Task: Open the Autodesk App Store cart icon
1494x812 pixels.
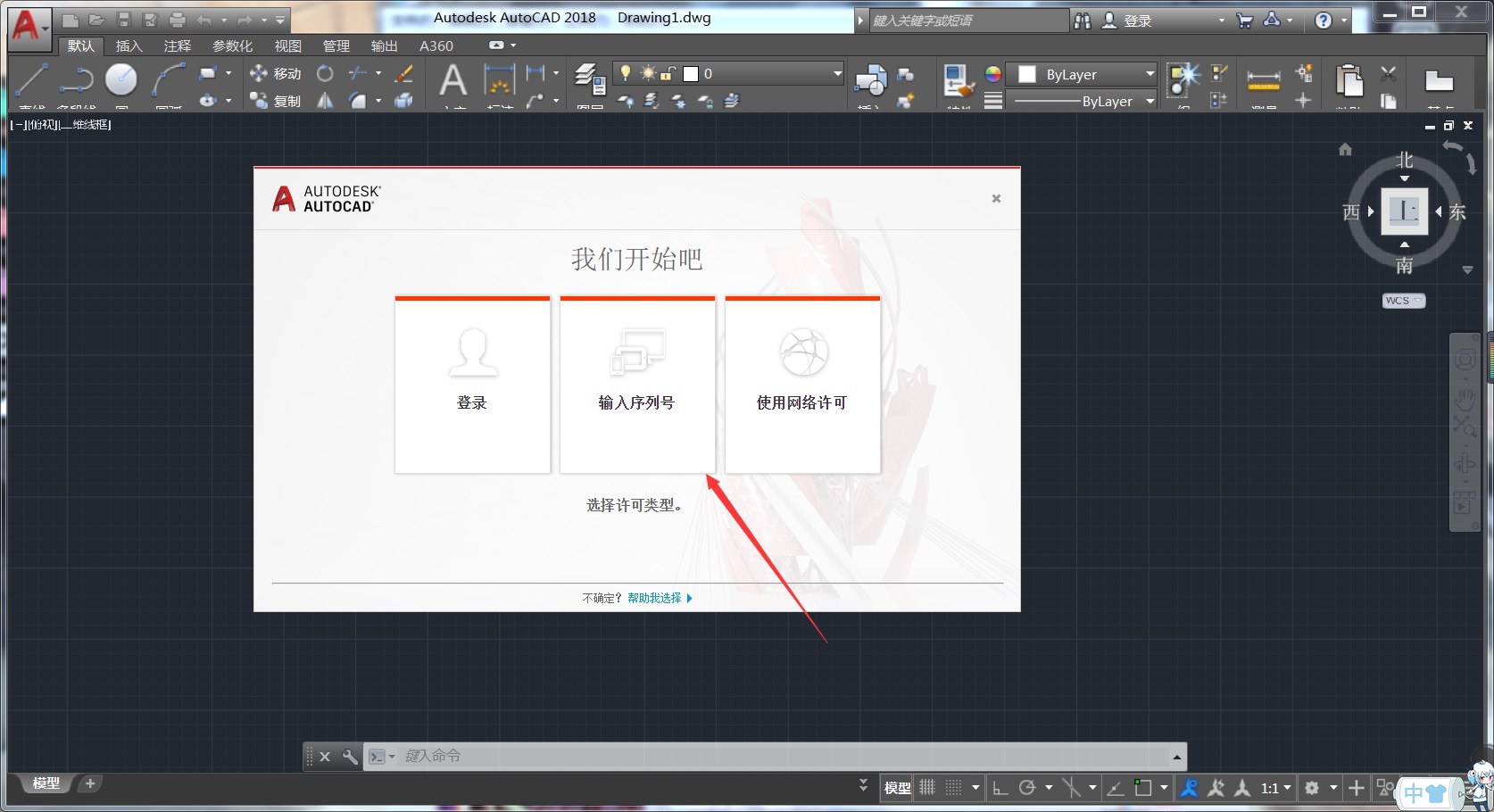Action: [1244, 21]
